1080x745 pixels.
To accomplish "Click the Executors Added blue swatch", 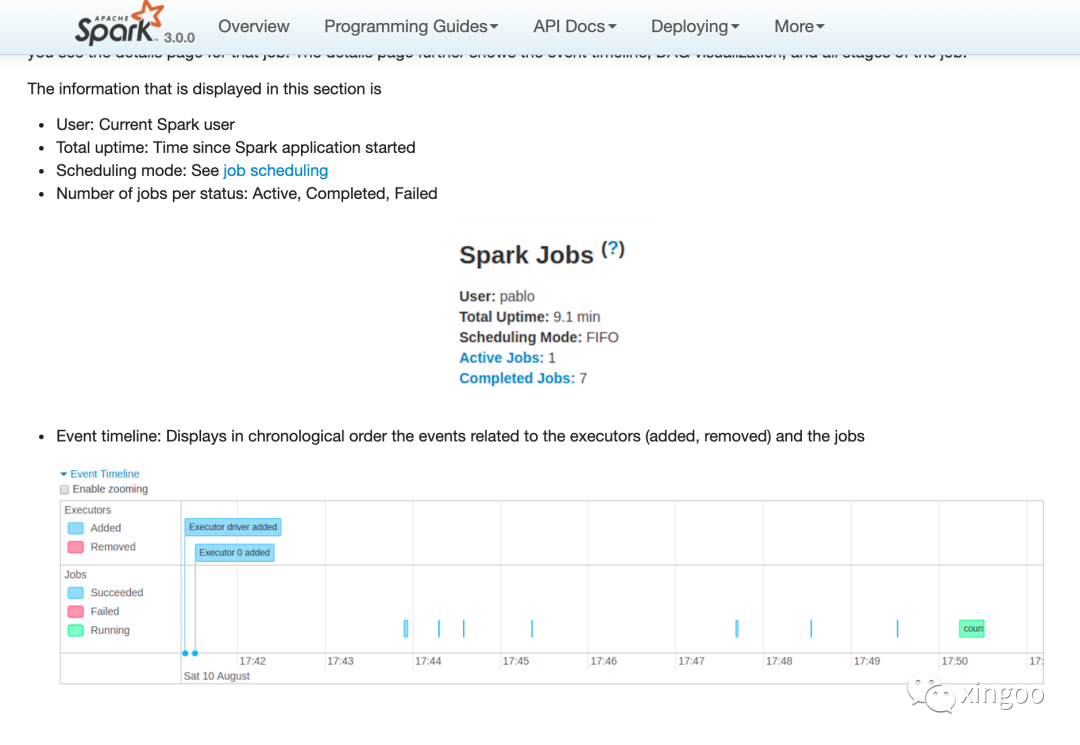I will 76,528.
